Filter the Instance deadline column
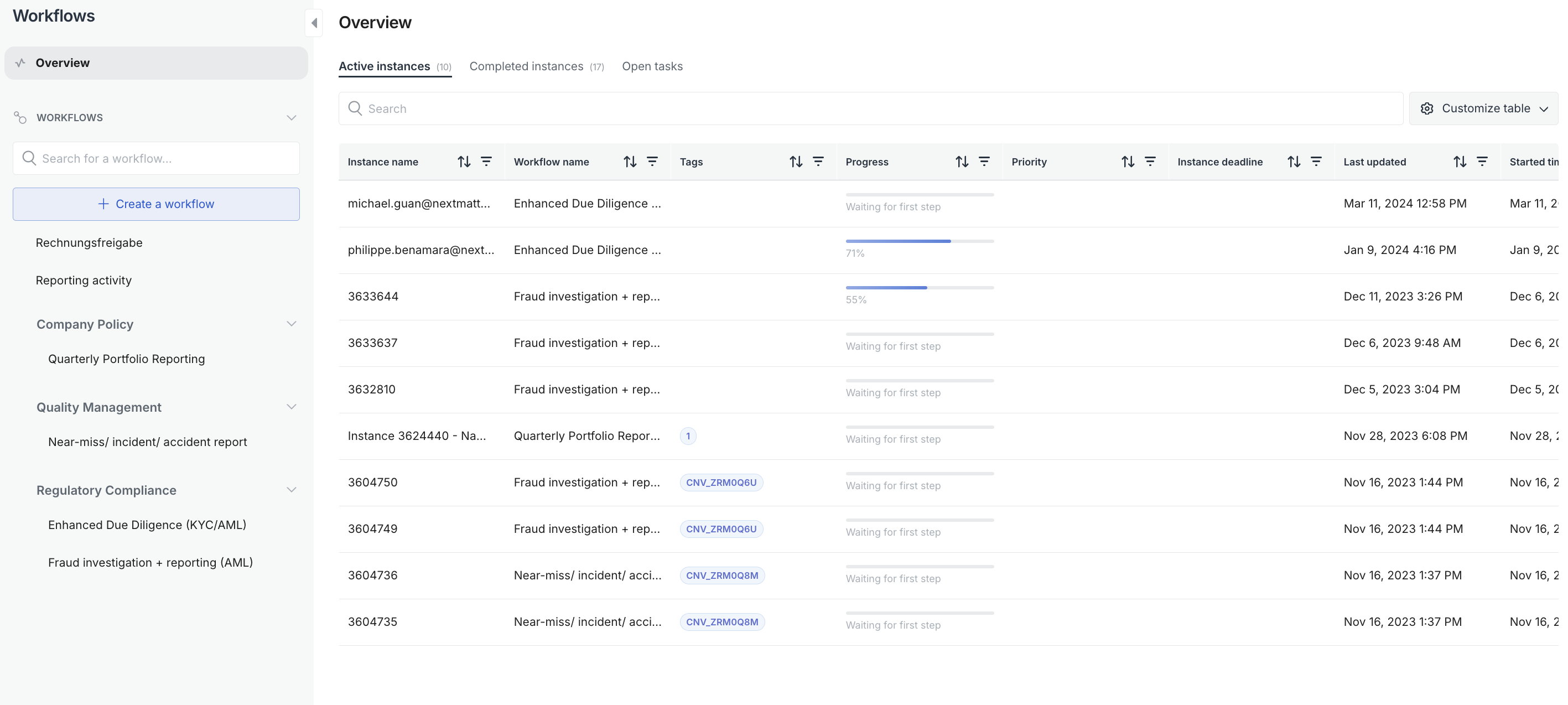Viewport: 1568px width, 705px height. [x=1315, y=162]
